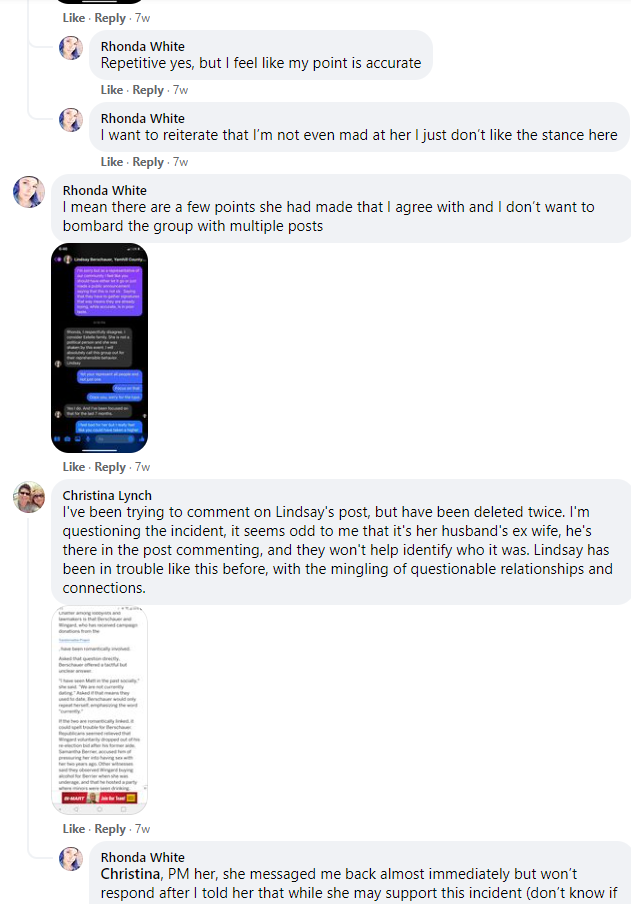This screenshot has height=904, width=631.
Task: Open Christina Lynch's profile picture
Action: pos(29,497)
